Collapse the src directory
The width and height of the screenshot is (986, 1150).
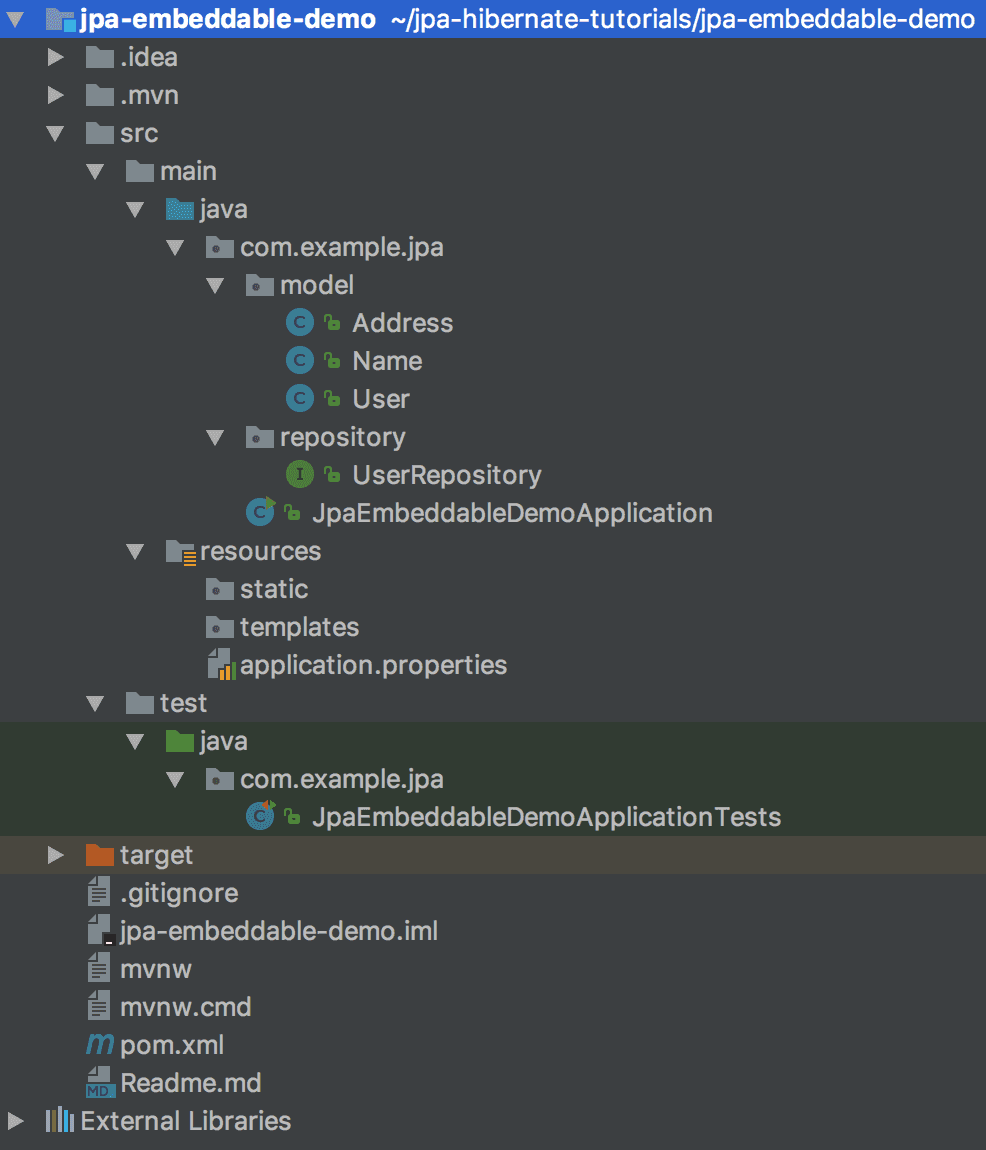pos(55,132)
